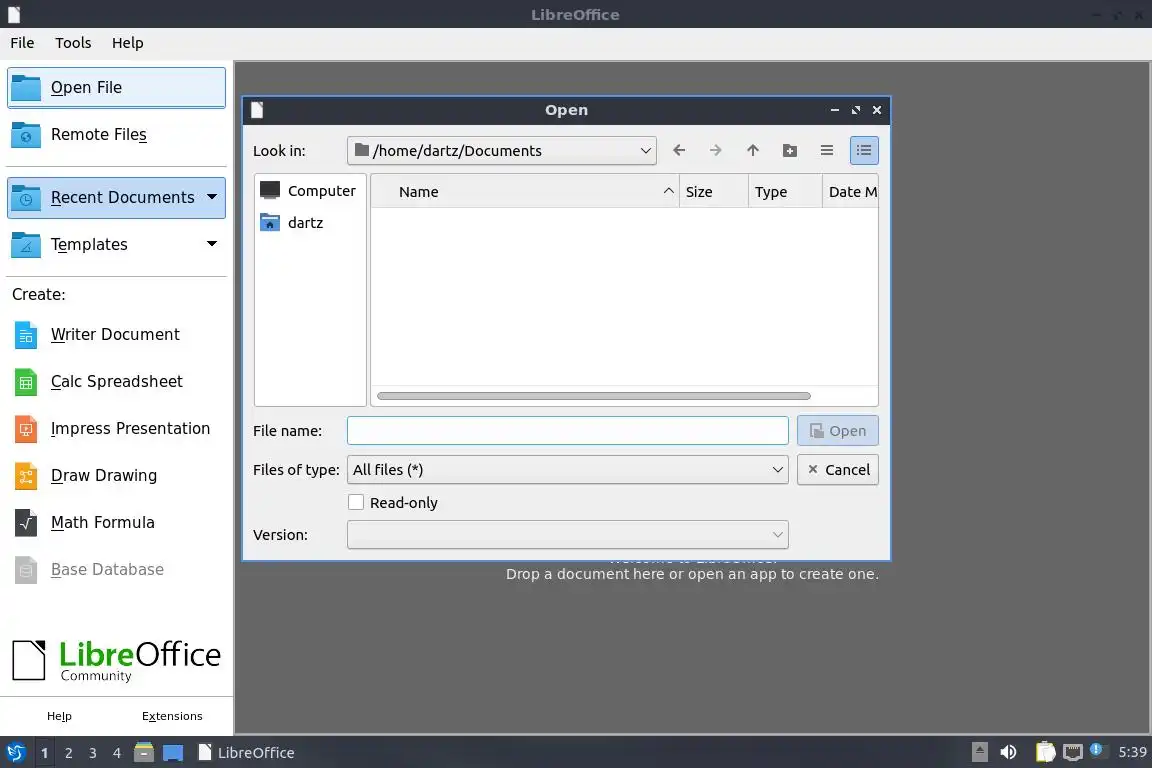1152x768 pixels.
Task: Switch to detail view mode
Action: pyautogui.click(x=864, y=151)
